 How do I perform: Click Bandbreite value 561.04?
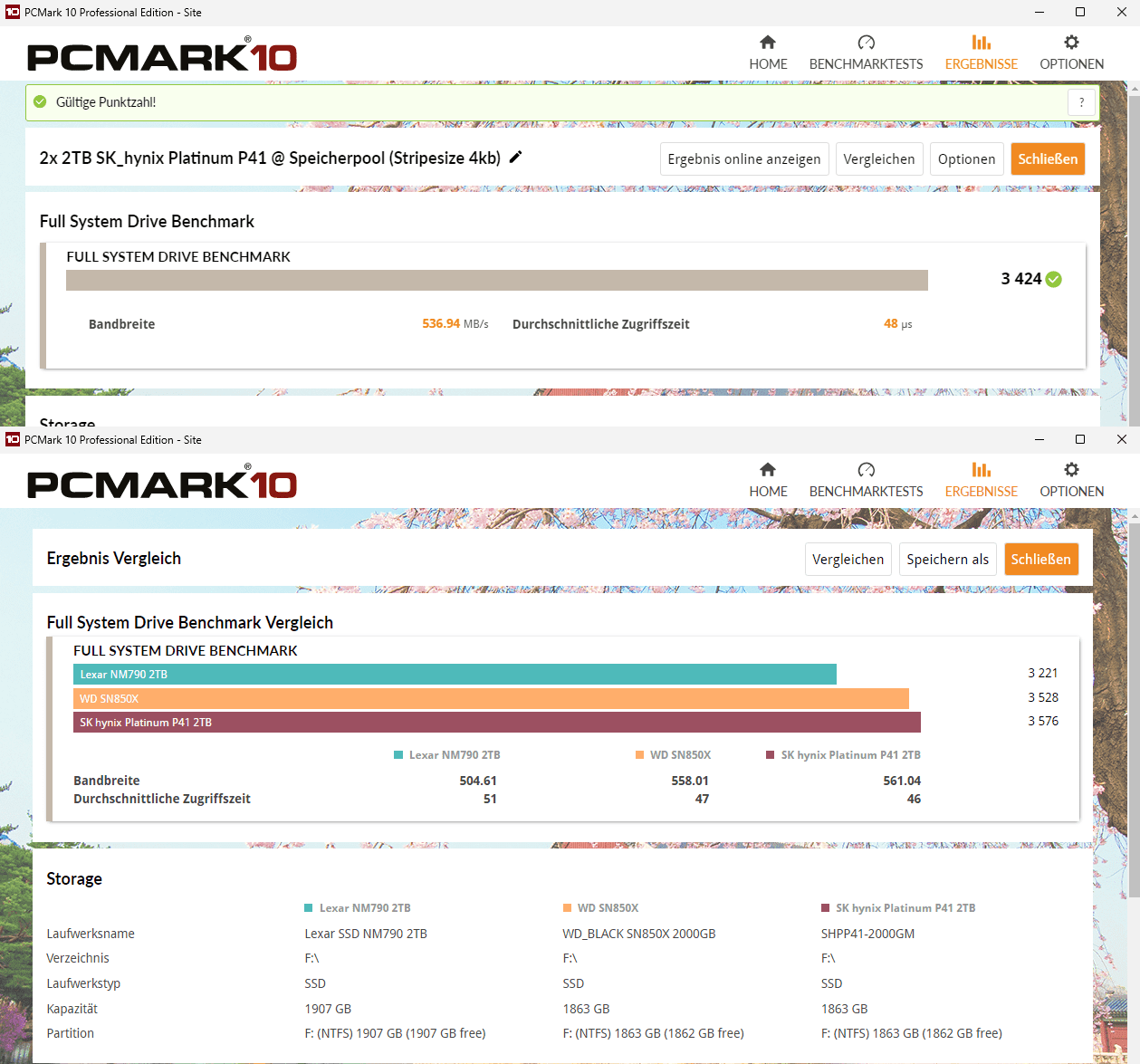pos(902,781)
